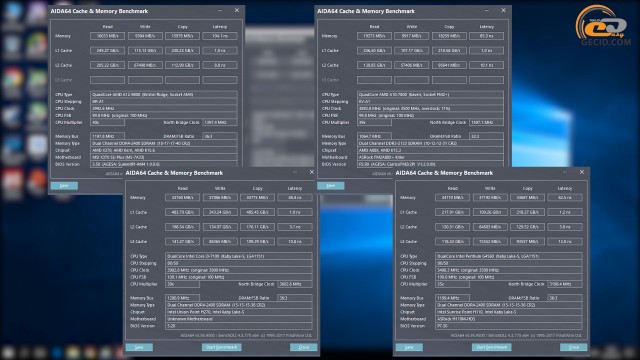Select L3 Cache Read value in Core i3-7100 window
This screenshot has height=360, width=640.
coord(182,242)
